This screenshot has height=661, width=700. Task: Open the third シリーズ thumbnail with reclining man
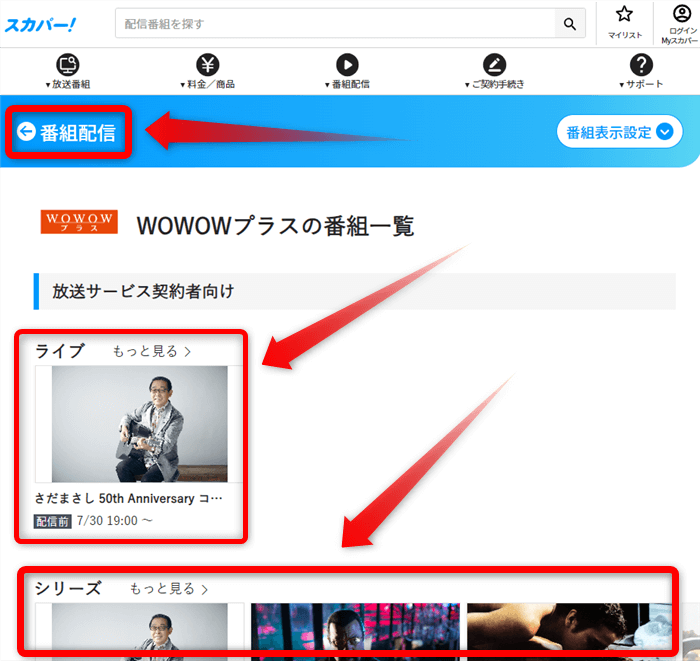coord(570,632)
